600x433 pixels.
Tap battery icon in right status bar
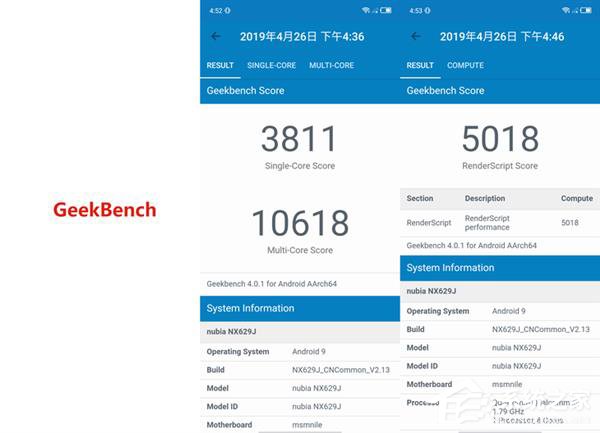(586, 10)
